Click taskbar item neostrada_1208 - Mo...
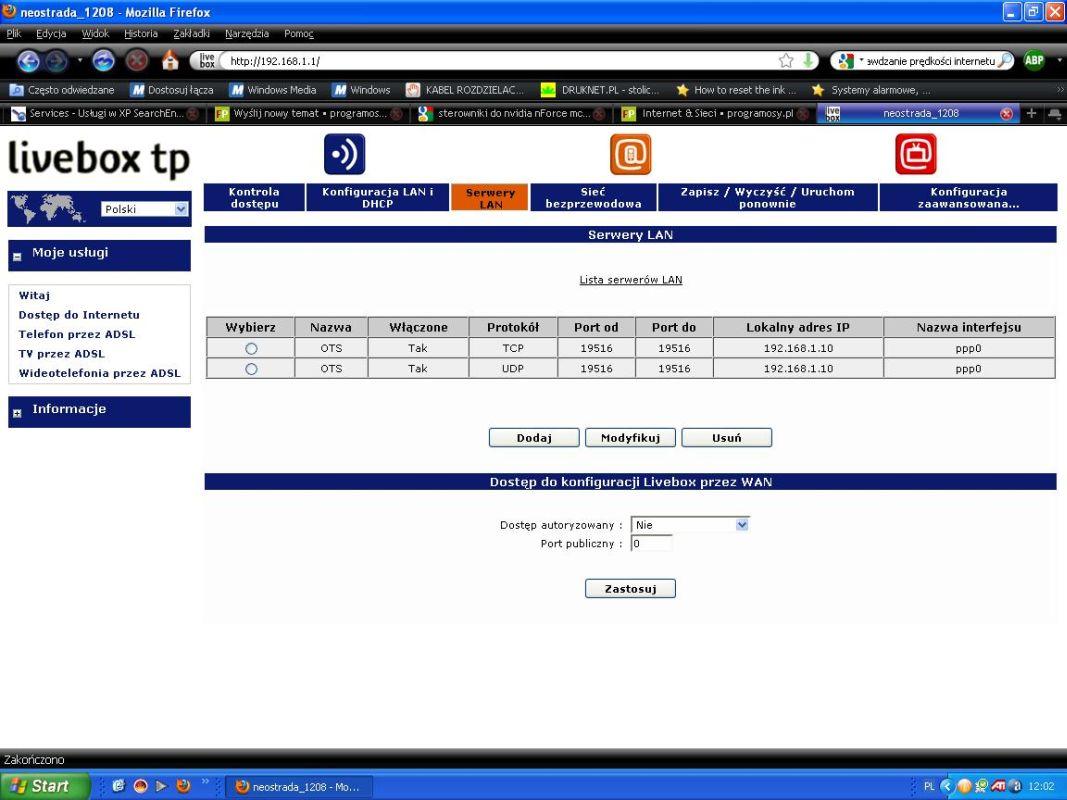The height and width of the screenshot is (800, 1067). pyautogui.click(x=298, y=786)
